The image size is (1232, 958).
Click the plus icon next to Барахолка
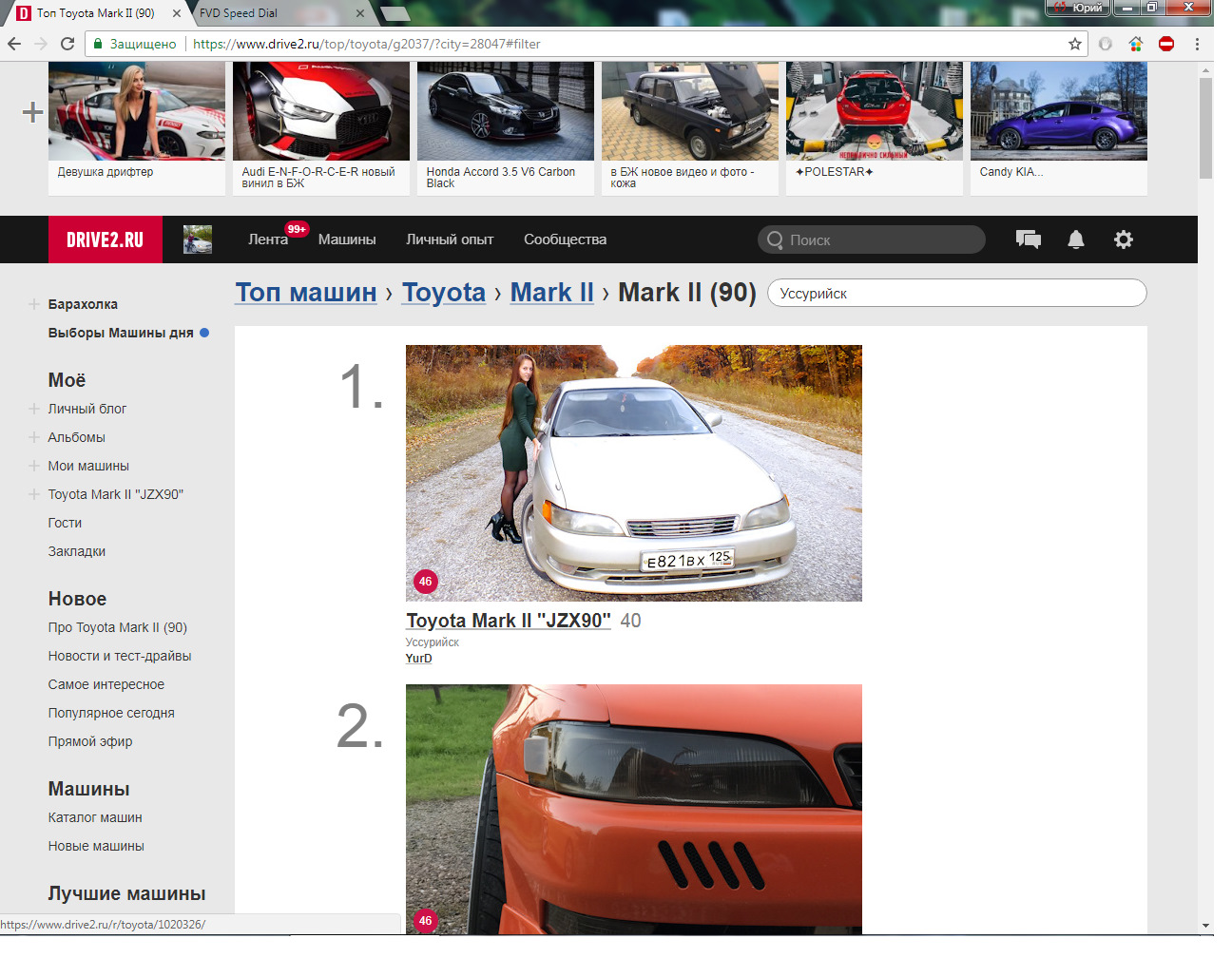point(34,304)
